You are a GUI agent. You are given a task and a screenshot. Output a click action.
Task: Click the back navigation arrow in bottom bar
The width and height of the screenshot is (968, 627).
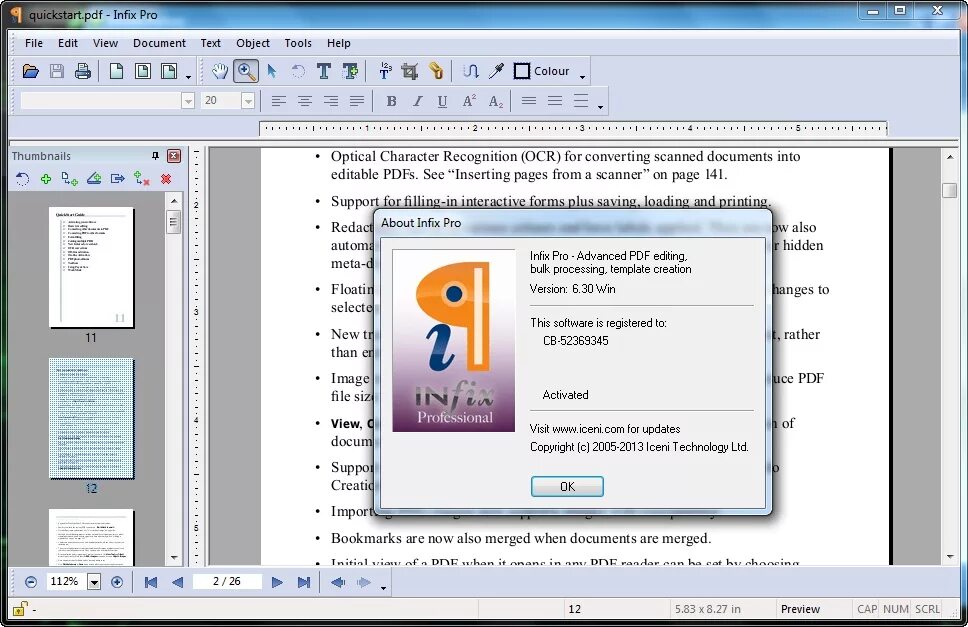(338, 582)
